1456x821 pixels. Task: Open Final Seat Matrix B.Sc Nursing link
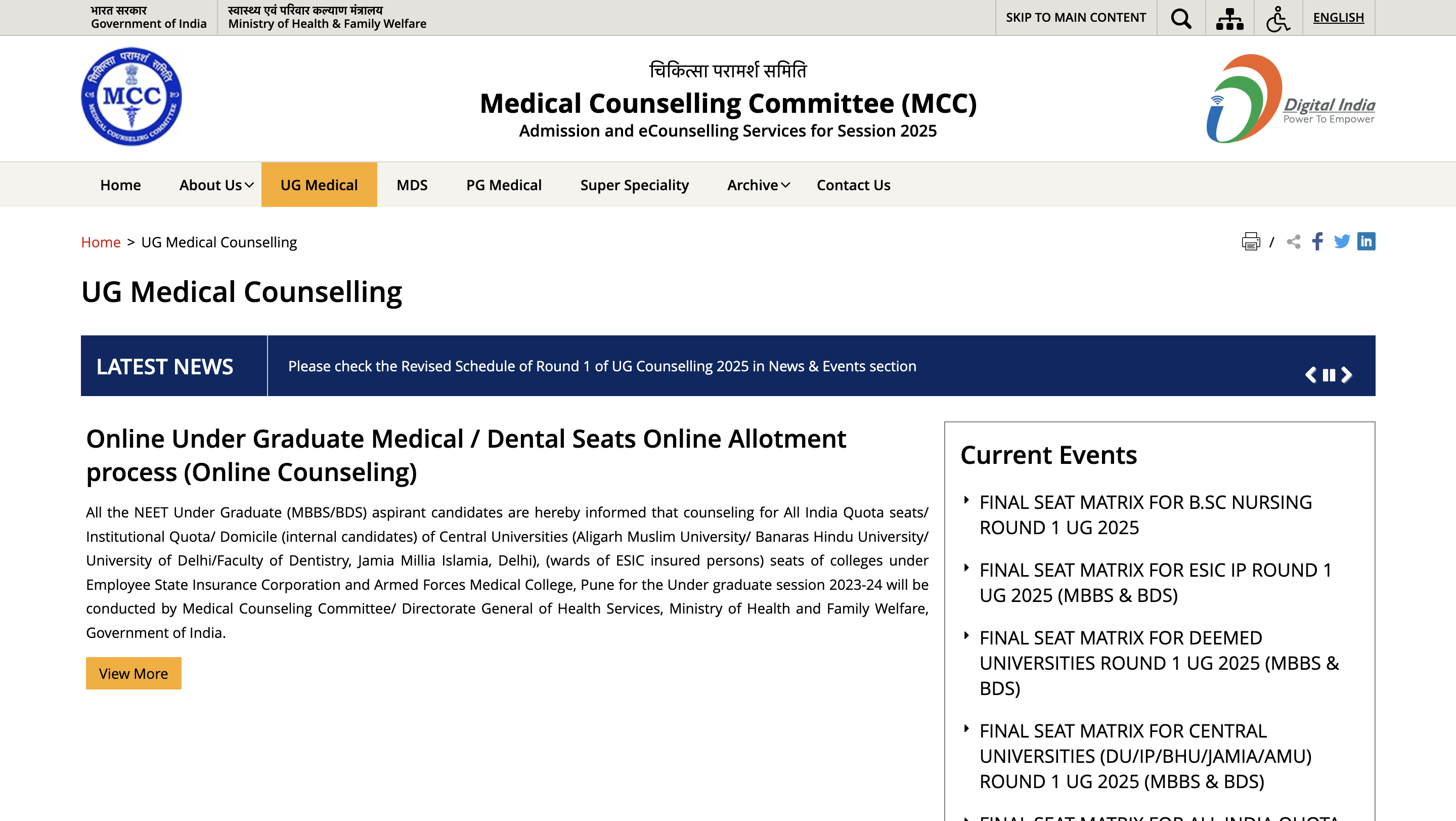(1145, 514)
